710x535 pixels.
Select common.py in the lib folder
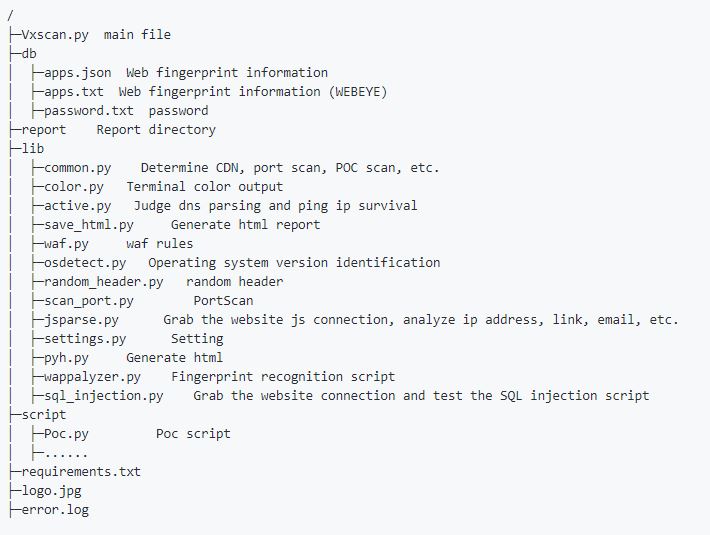pos(77,168)
